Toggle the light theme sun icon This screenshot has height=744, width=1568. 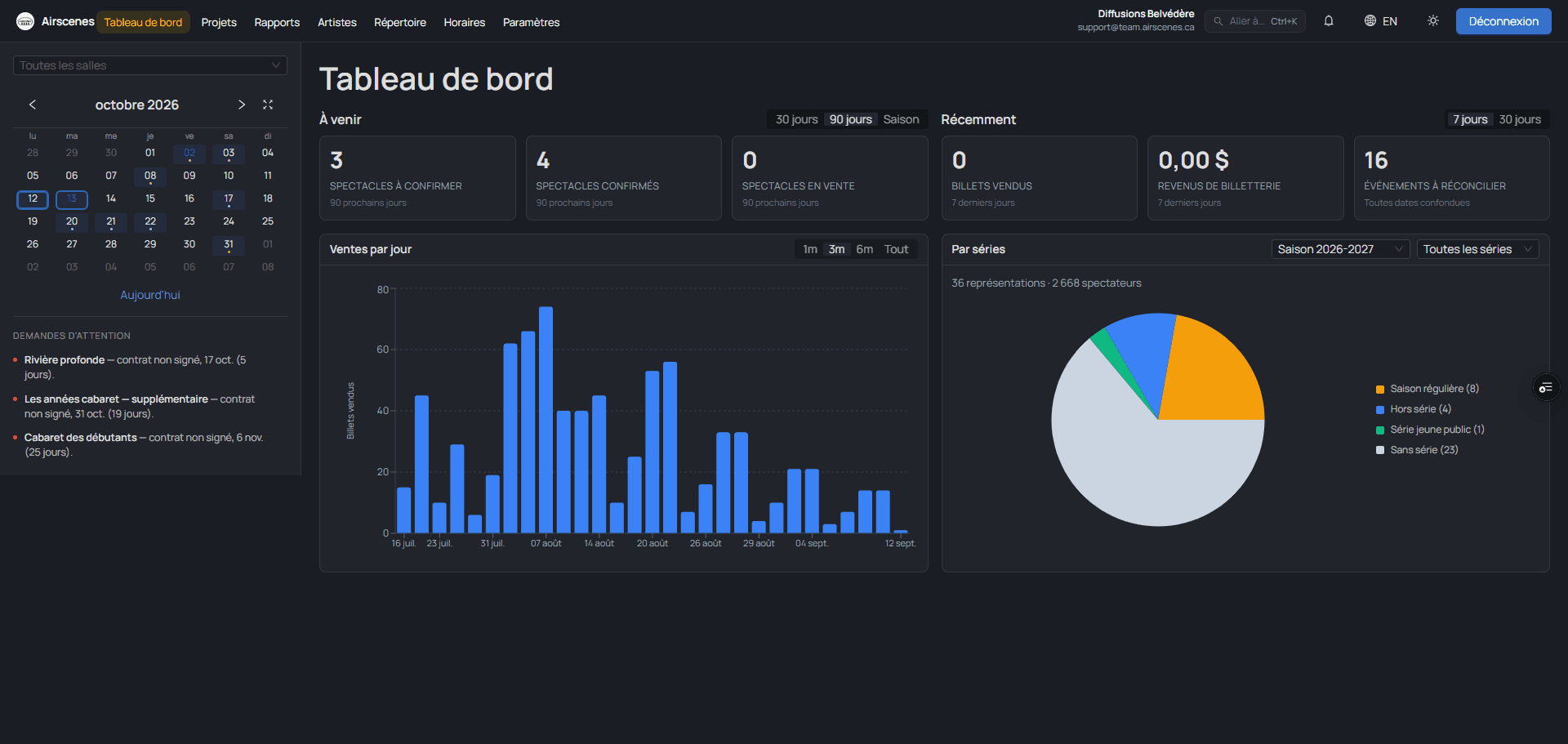click(x=1433, y=21)
